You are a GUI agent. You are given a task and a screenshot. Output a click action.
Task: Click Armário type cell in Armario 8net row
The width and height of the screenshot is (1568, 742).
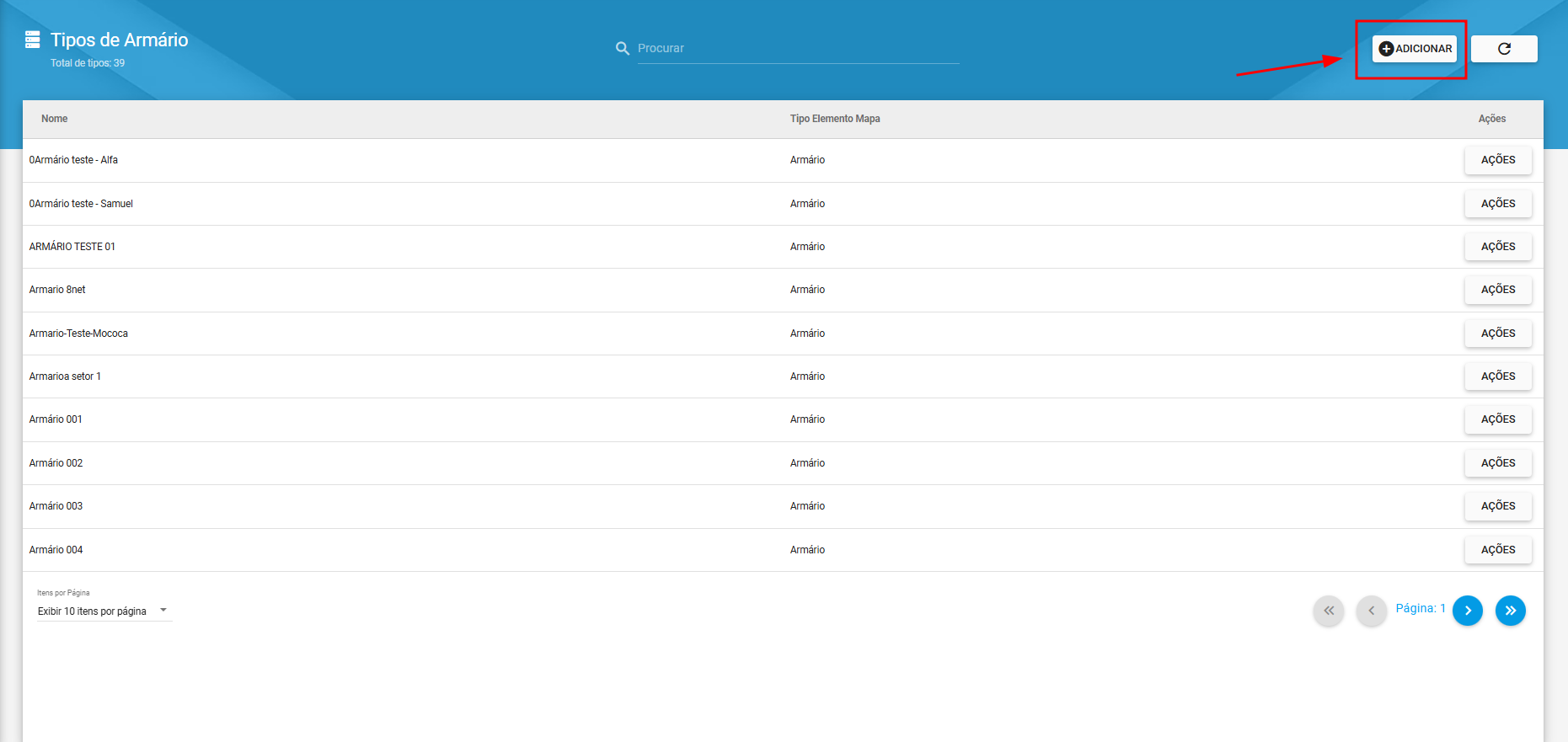[x=807, y=290]
